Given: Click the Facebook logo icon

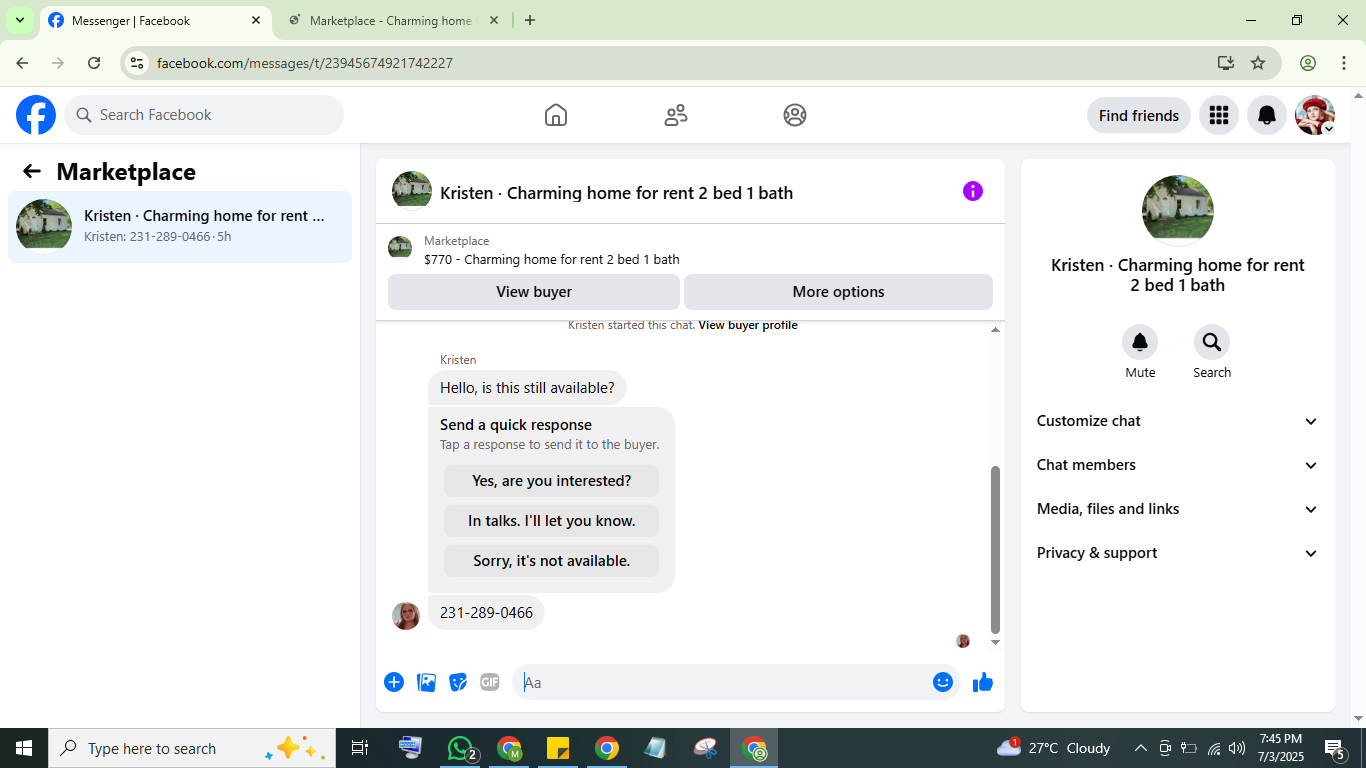Looking at the screenshot, I should coord(36,115).
